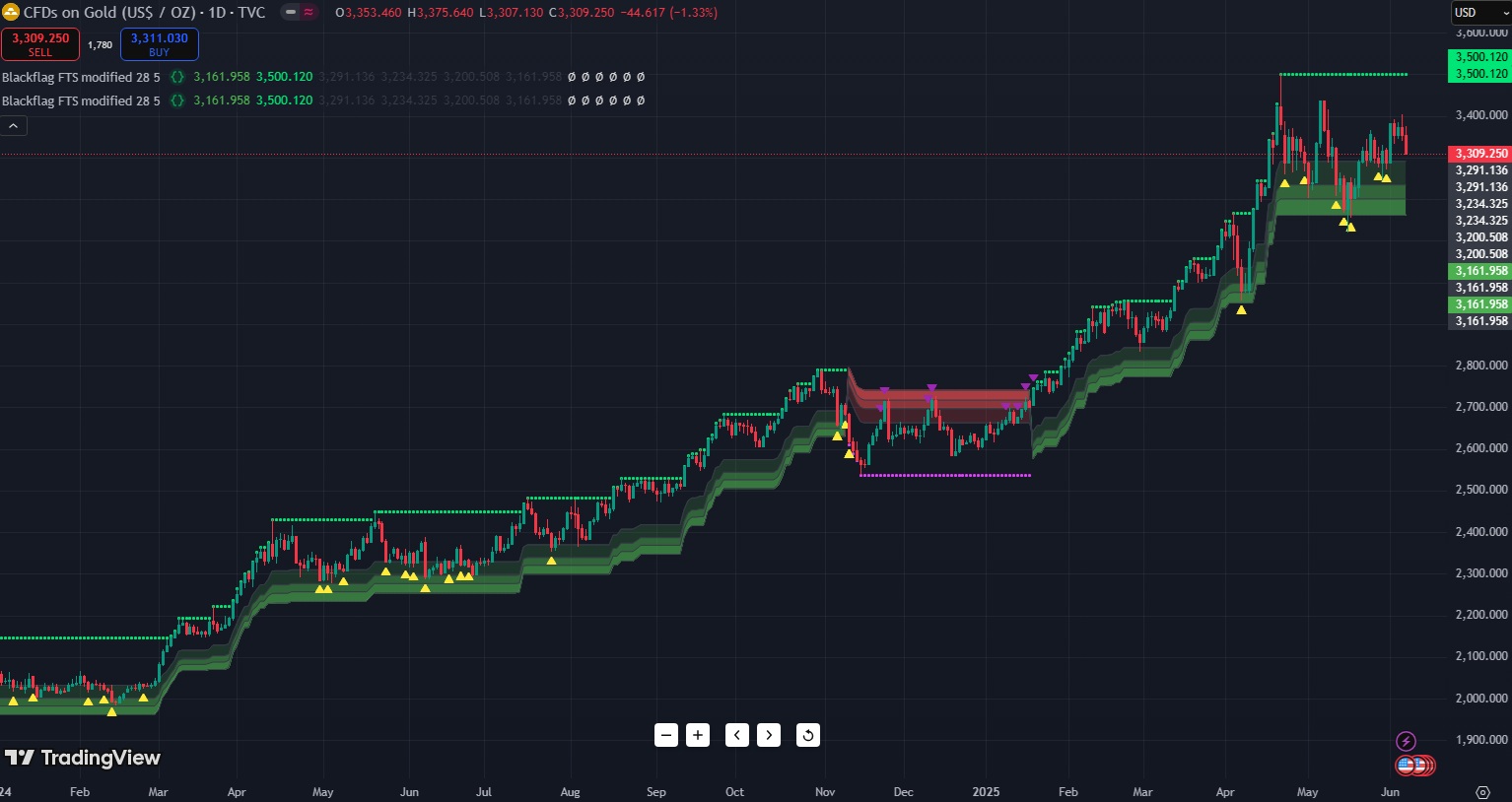Screen dimensions: 1512x802
Task: Open chart settings hexagon gear icon
Action: pyautogui.click(x=1482, y=792)
